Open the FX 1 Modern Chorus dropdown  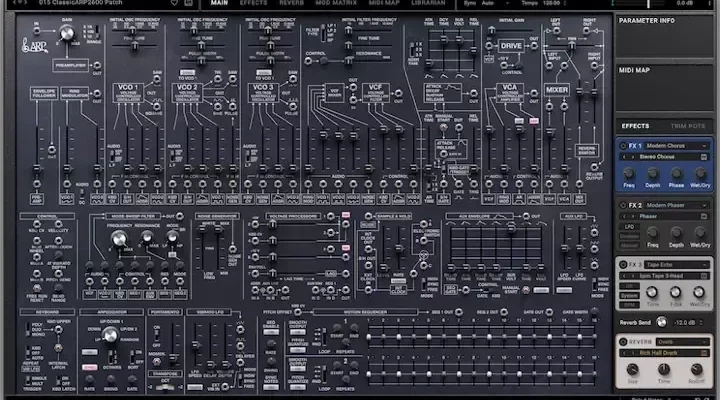tap(676, 146)
